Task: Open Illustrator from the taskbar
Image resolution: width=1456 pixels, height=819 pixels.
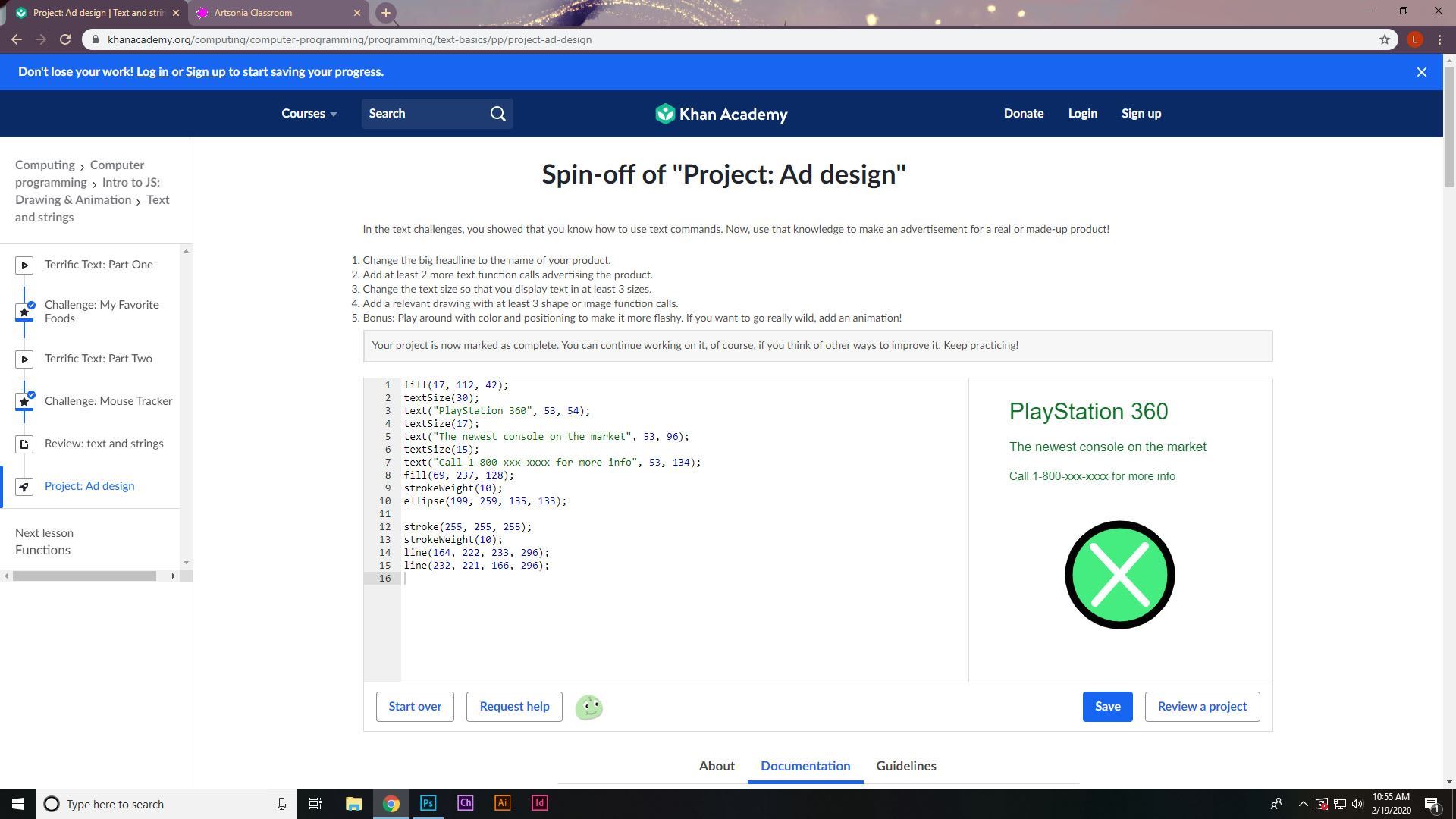Action: [502, 803]
